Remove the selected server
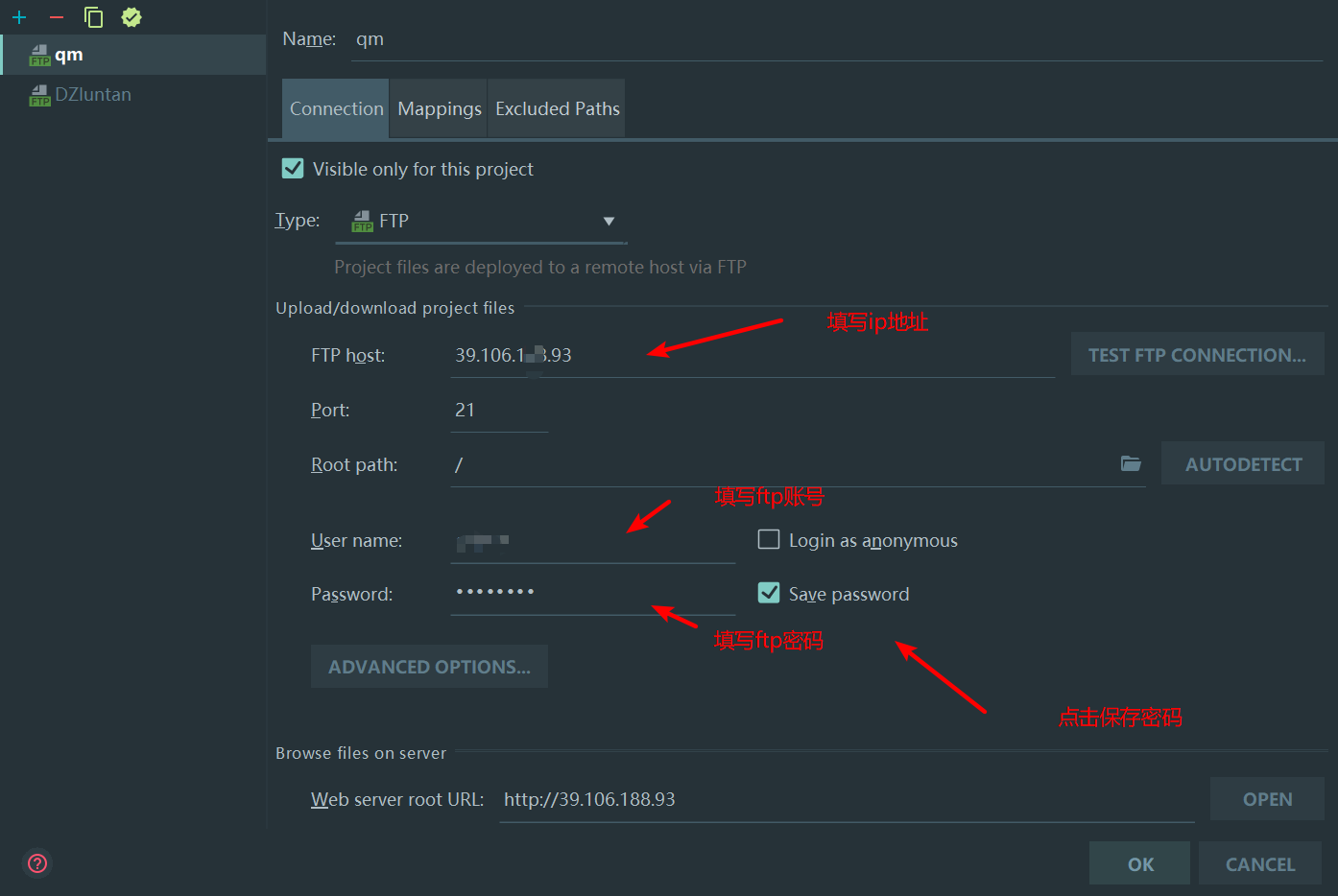Screen dimensions: 1338x896 click(x=56, y=16)
